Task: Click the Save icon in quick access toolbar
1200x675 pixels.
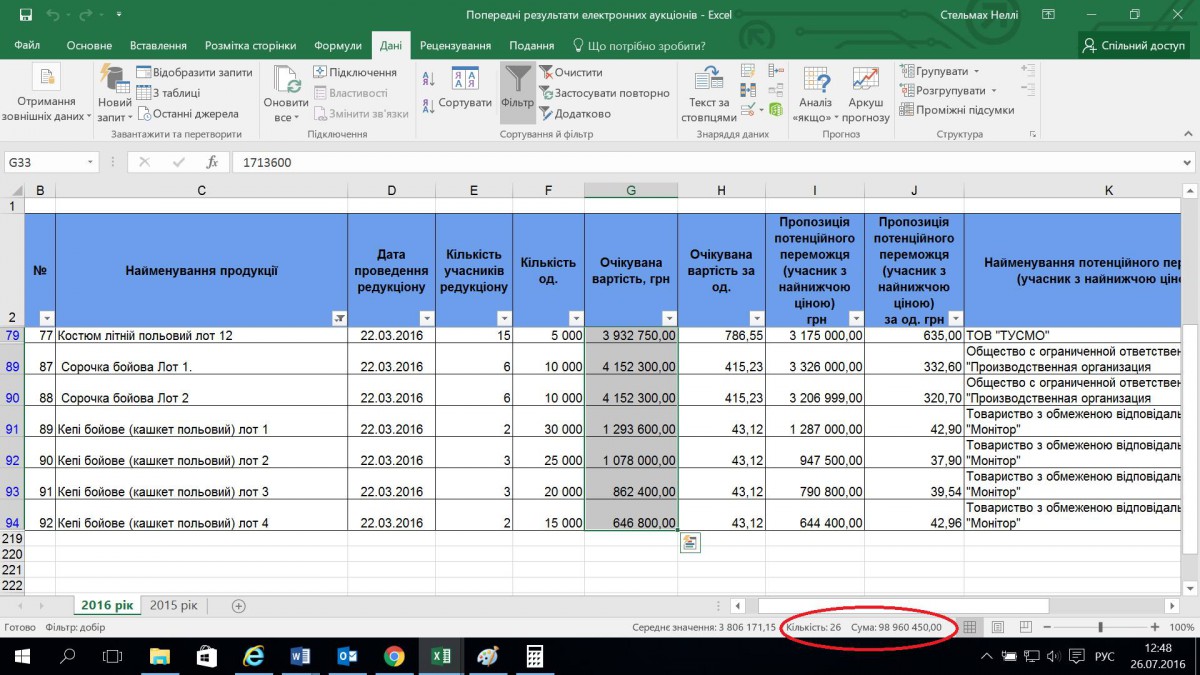Action: coord(25,15)
